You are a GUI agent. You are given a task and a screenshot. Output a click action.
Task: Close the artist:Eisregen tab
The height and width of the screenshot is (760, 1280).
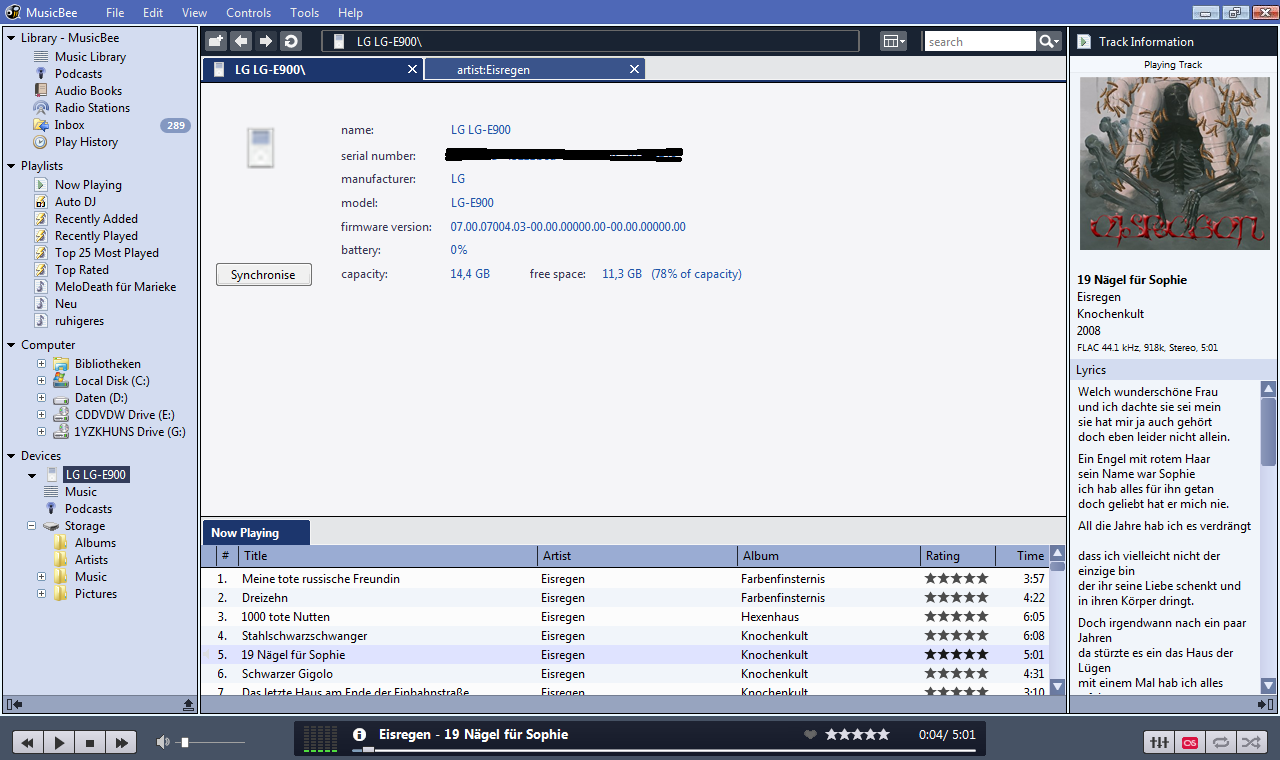[634, 69]
